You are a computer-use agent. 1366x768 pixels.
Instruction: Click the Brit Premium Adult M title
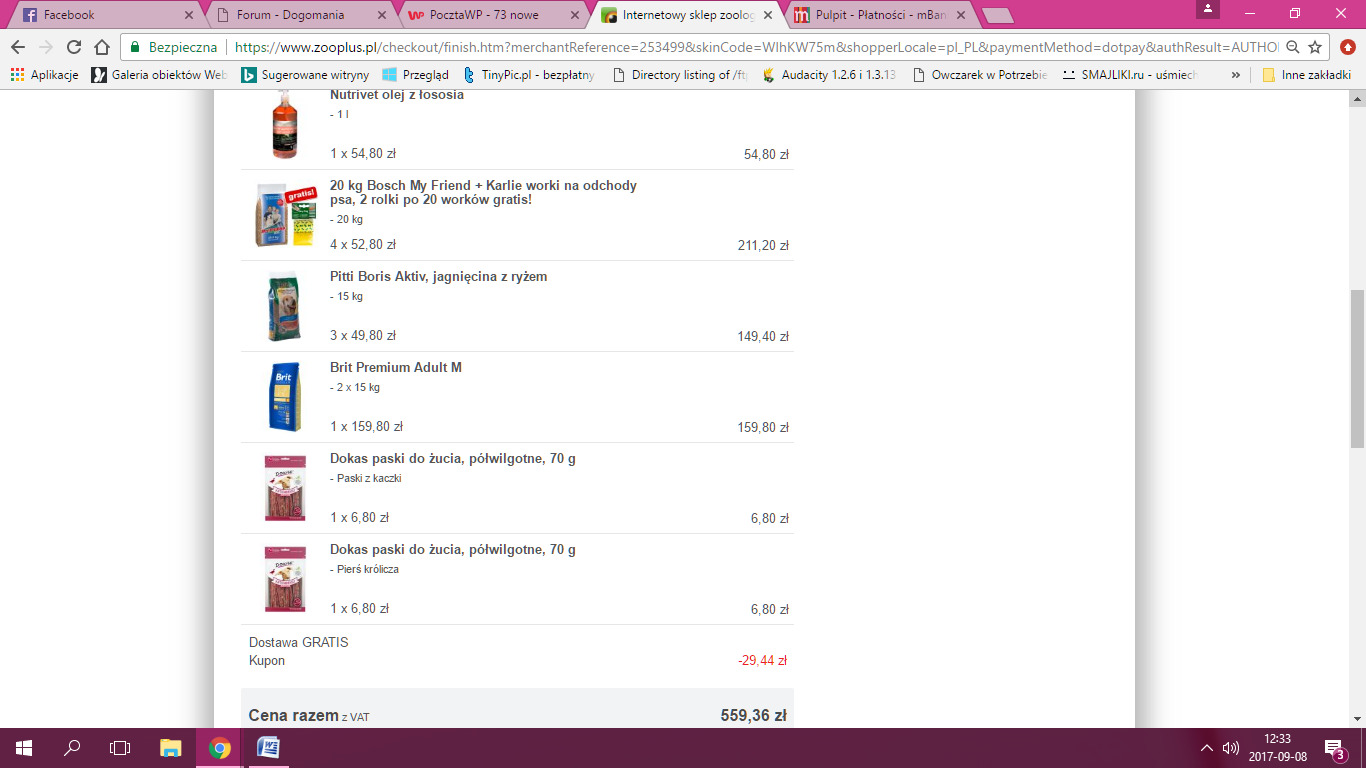click(396, 367)
